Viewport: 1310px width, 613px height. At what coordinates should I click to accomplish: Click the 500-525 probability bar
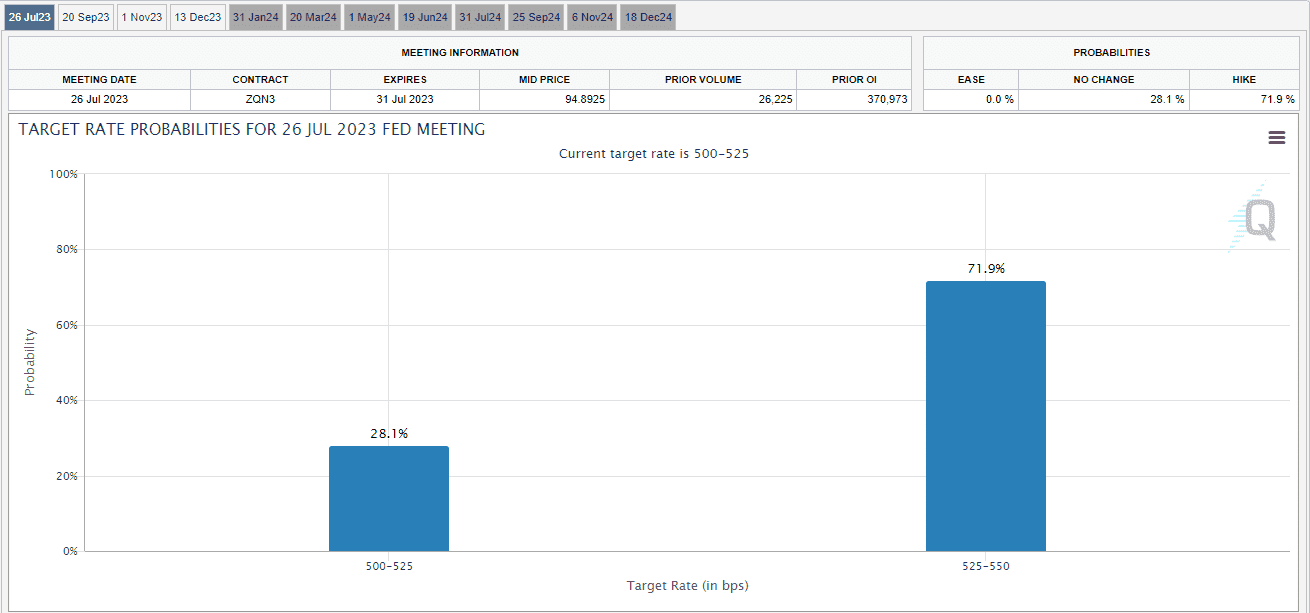click(388, 498)
